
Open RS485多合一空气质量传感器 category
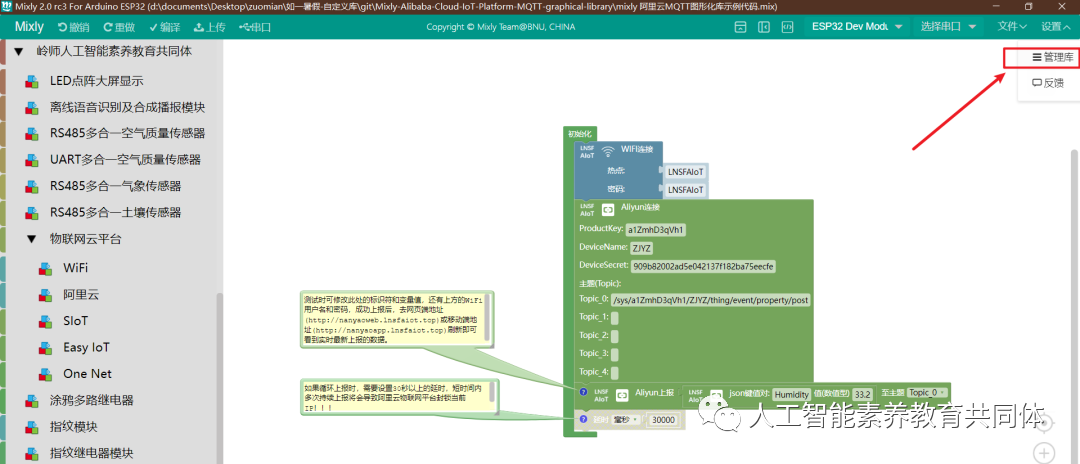127,134
